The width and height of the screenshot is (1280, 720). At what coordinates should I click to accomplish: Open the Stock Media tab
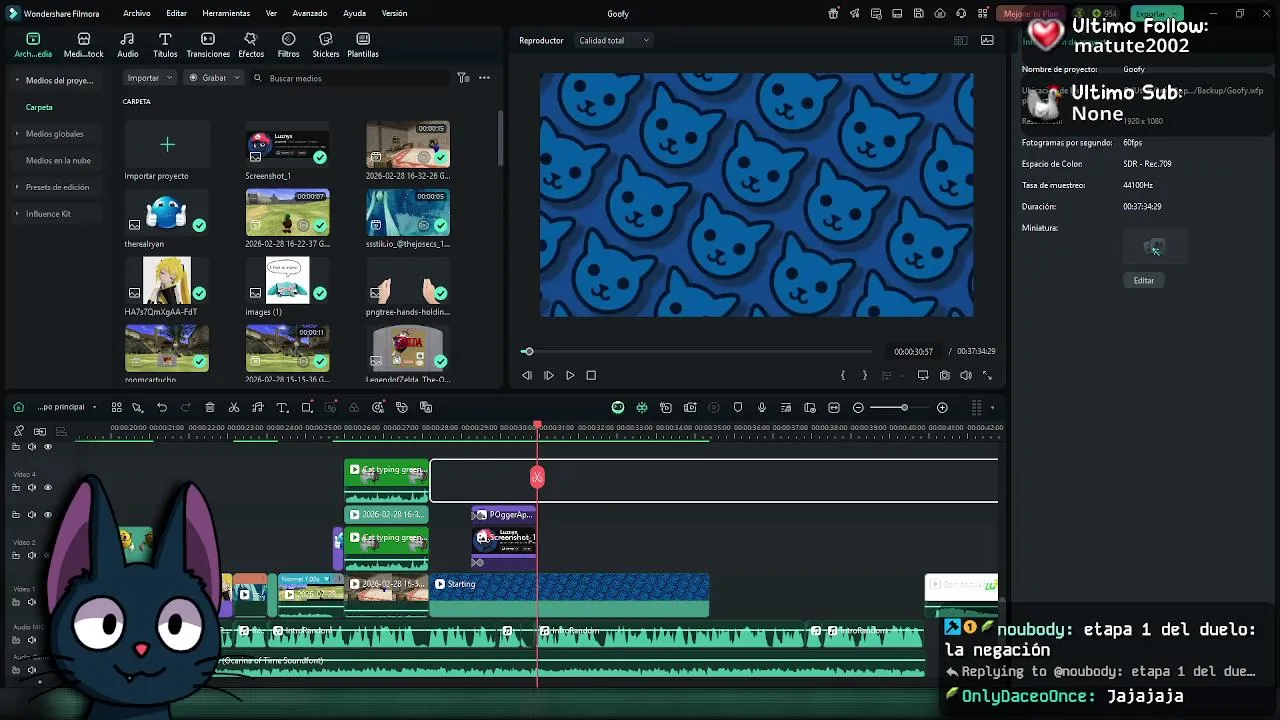click(84, 45)
